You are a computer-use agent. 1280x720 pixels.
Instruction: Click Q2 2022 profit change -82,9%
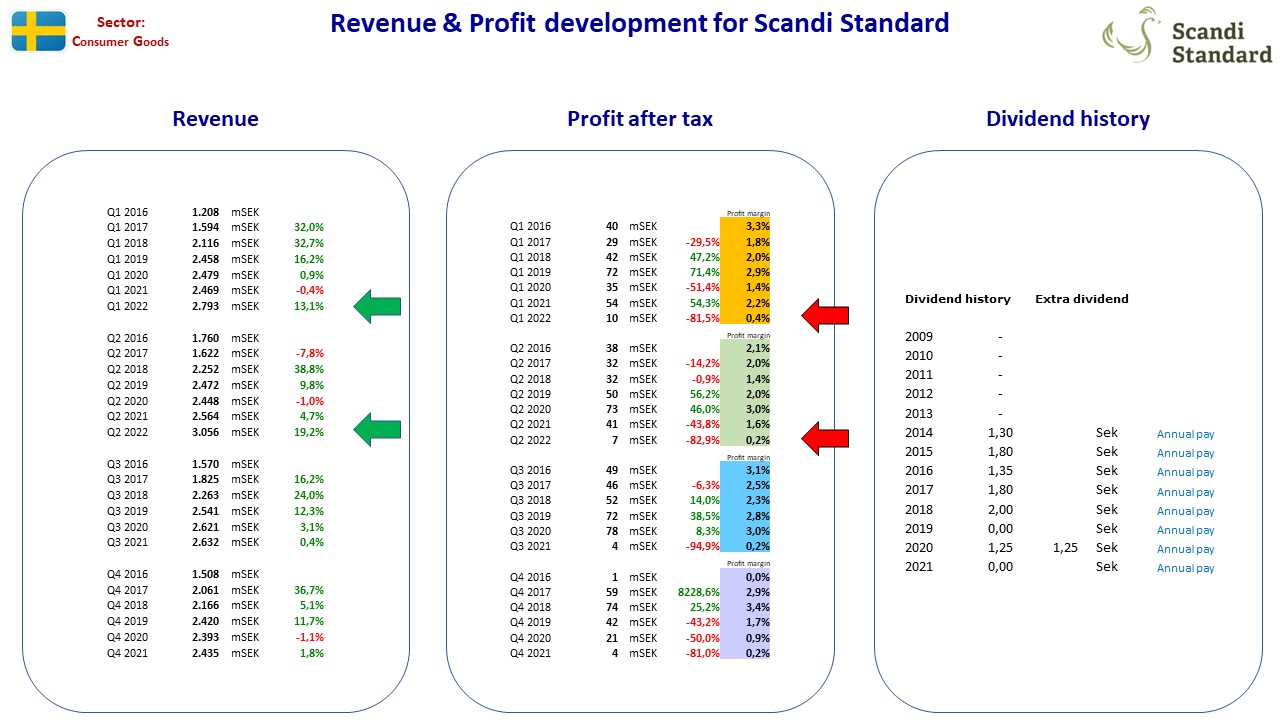pos(702,440)
